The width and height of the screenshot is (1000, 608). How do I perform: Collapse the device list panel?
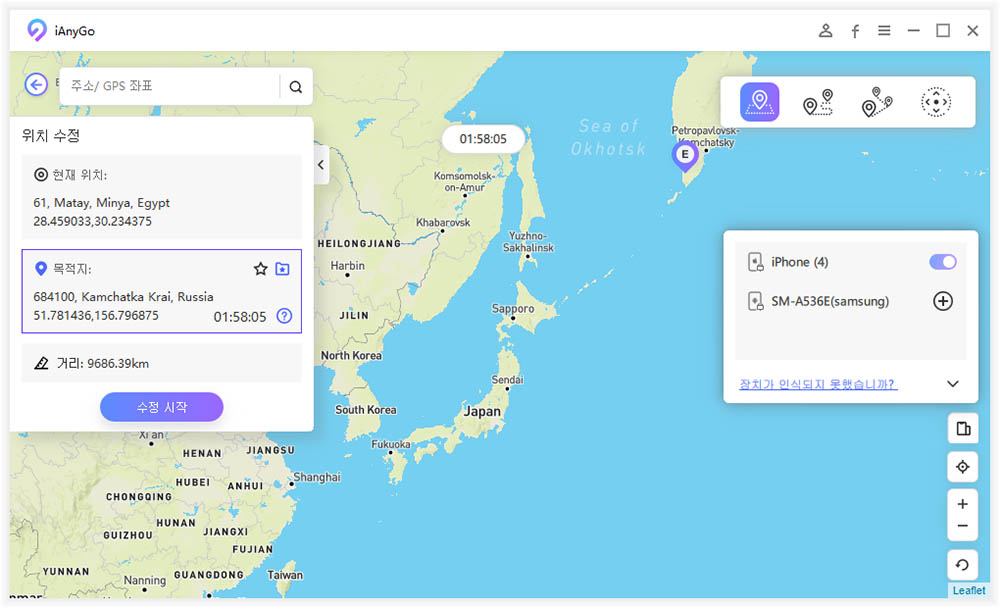952,383
